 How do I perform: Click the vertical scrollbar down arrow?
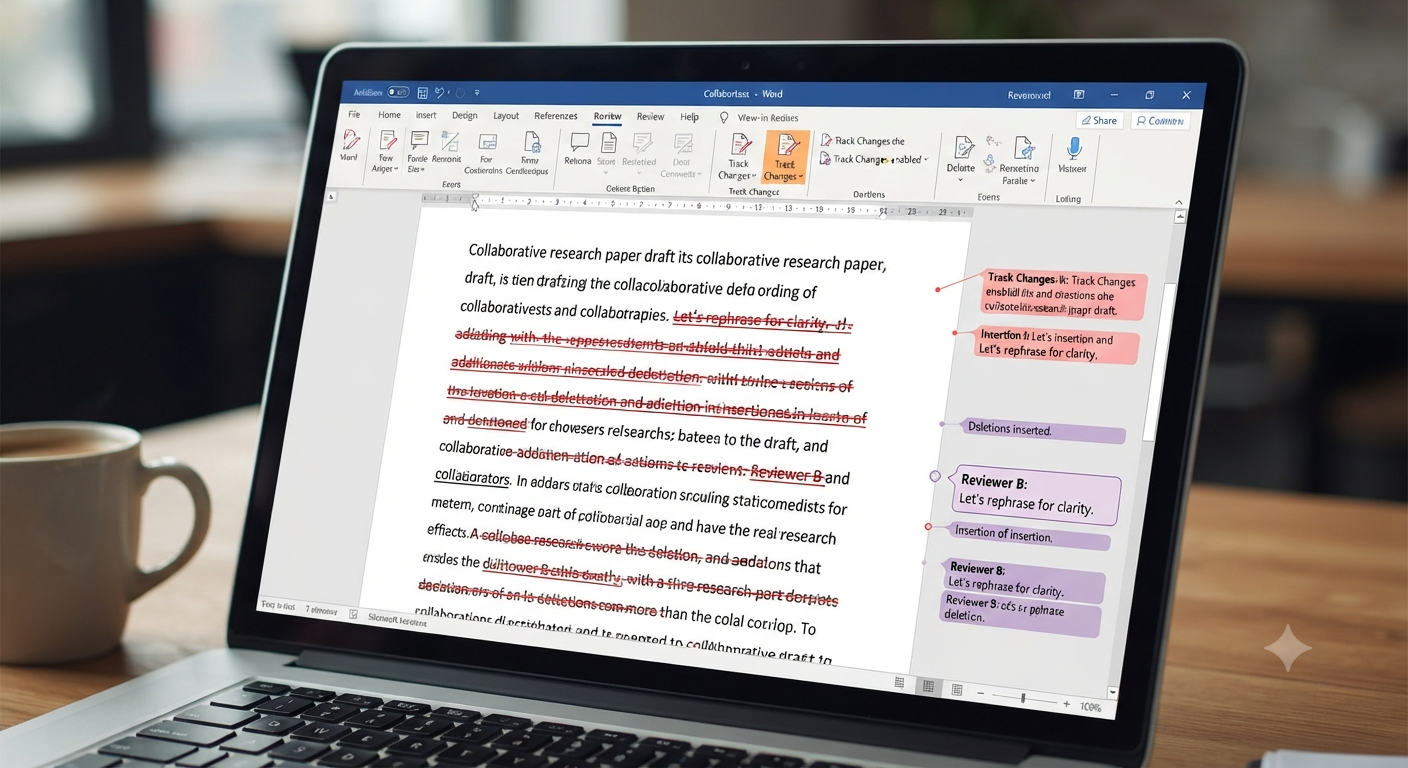(1112, 692)
